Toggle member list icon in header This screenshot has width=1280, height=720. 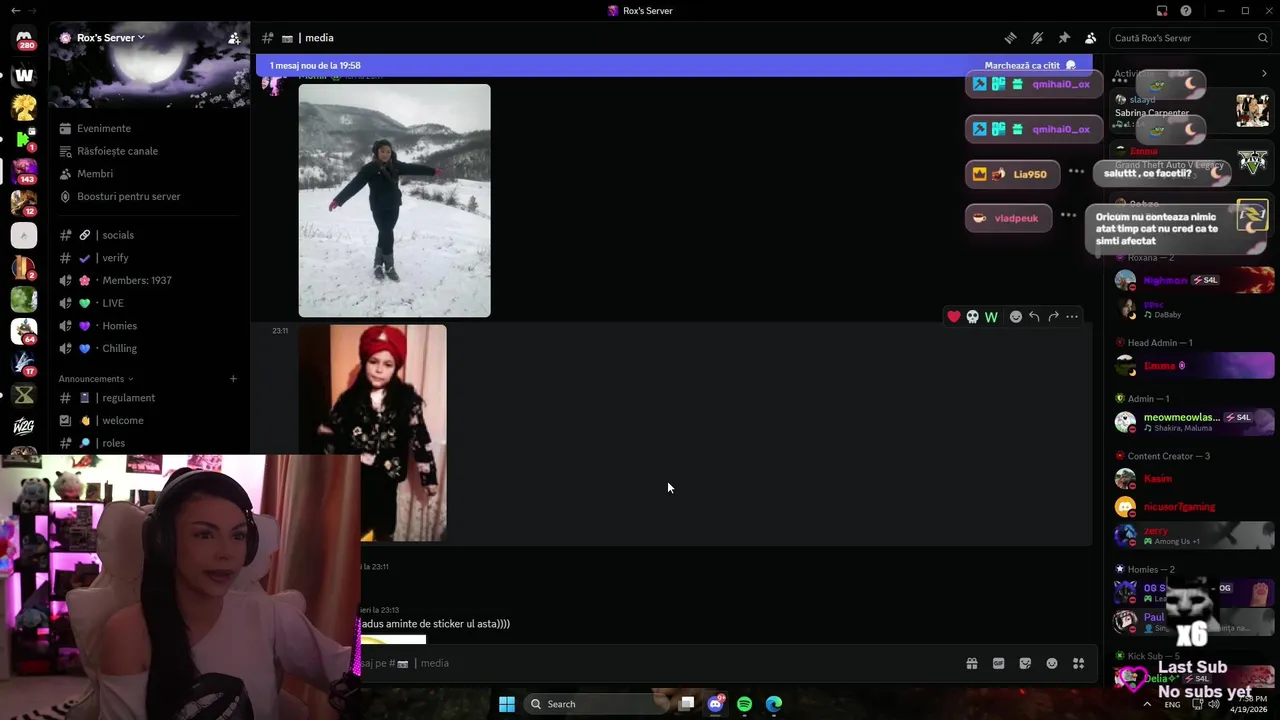point(1091,38)
